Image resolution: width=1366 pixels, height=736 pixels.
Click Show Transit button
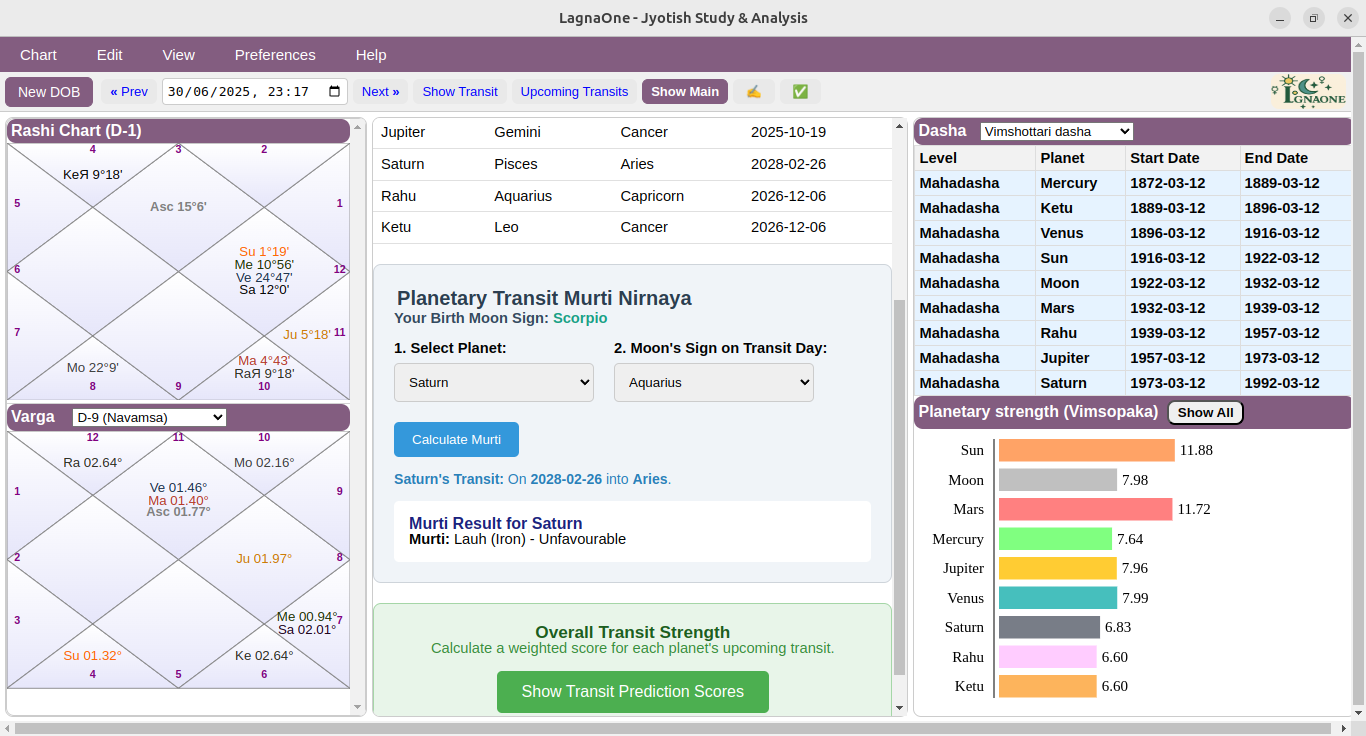click(460, 92)
